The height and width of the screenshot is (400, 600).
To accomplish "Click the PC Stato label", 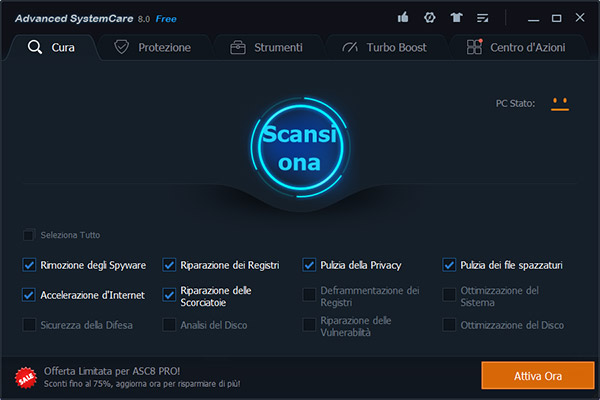I will 515,104.
